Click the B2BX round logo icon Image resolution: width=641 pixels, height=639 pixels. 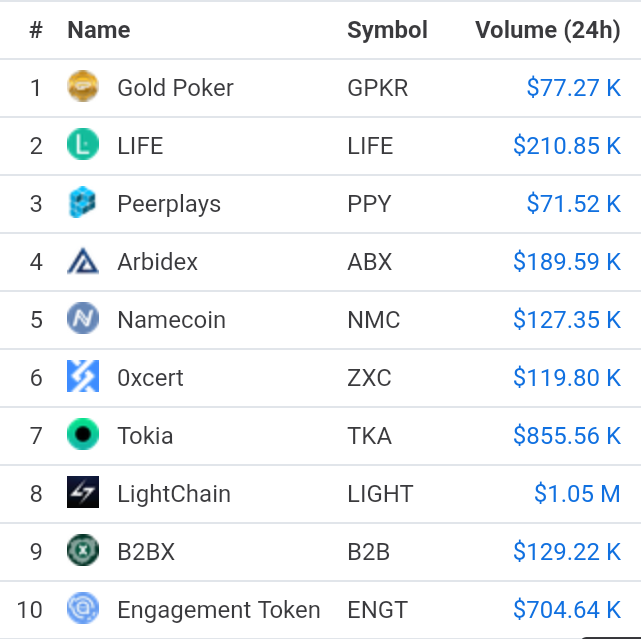(82, 552)
